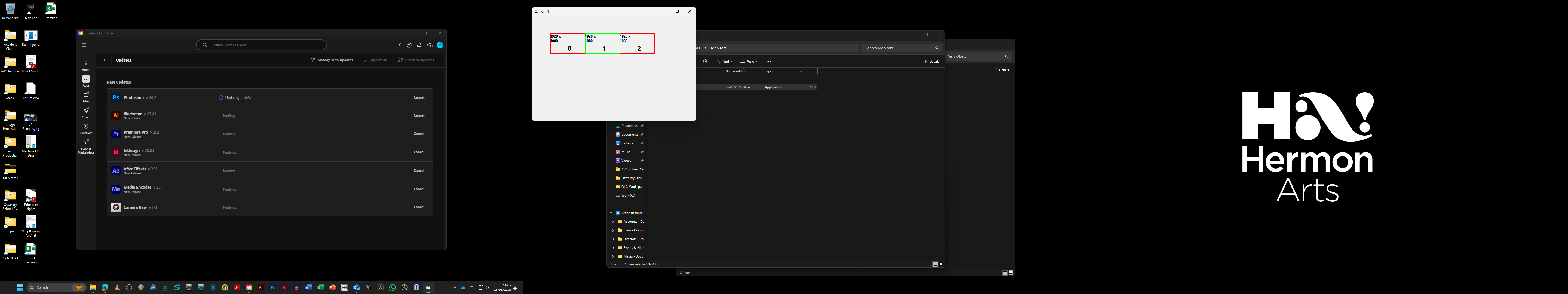Viewport: 1568px width, 294px height.
Task: Expand the Events & Hires folder node
Action: (614, 248)
